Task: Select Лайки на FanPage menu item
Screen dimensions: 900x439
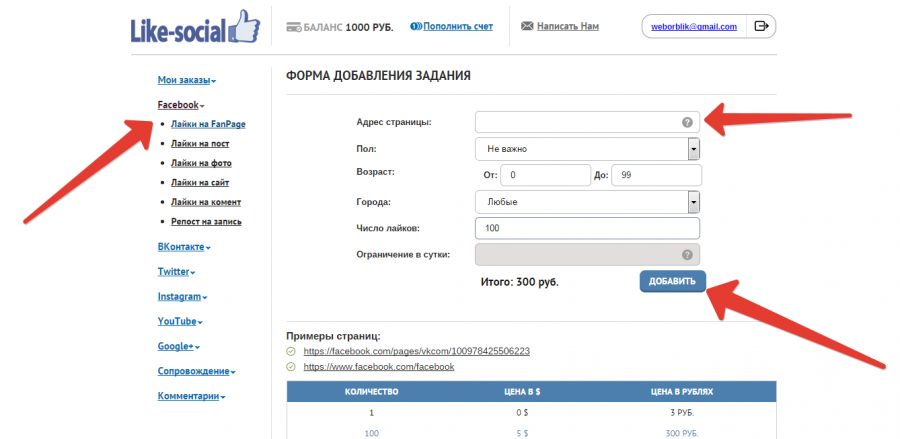Action: (208, 124)
